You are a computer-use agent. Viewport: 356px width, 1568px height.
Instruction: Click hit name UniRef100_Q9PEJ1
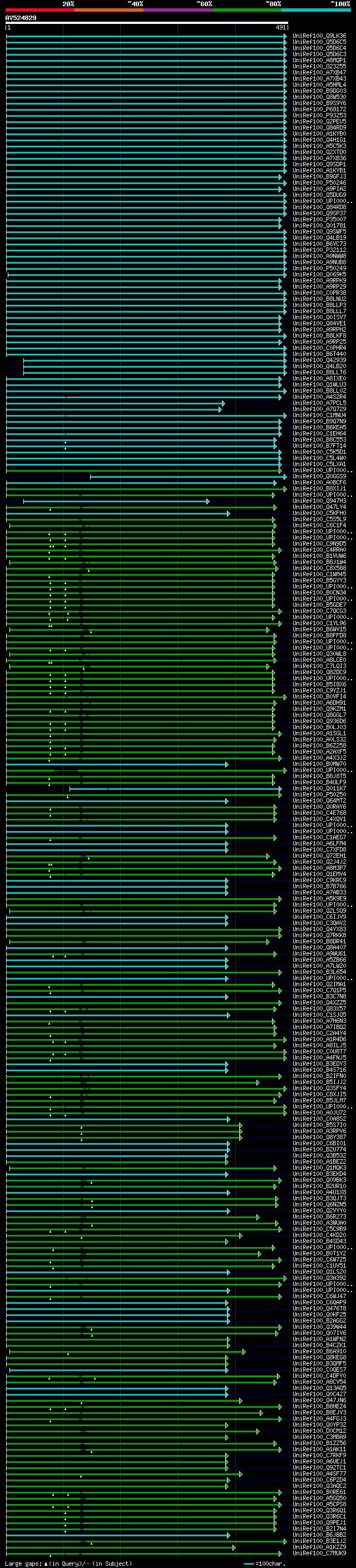click(x=319, y=1522)
